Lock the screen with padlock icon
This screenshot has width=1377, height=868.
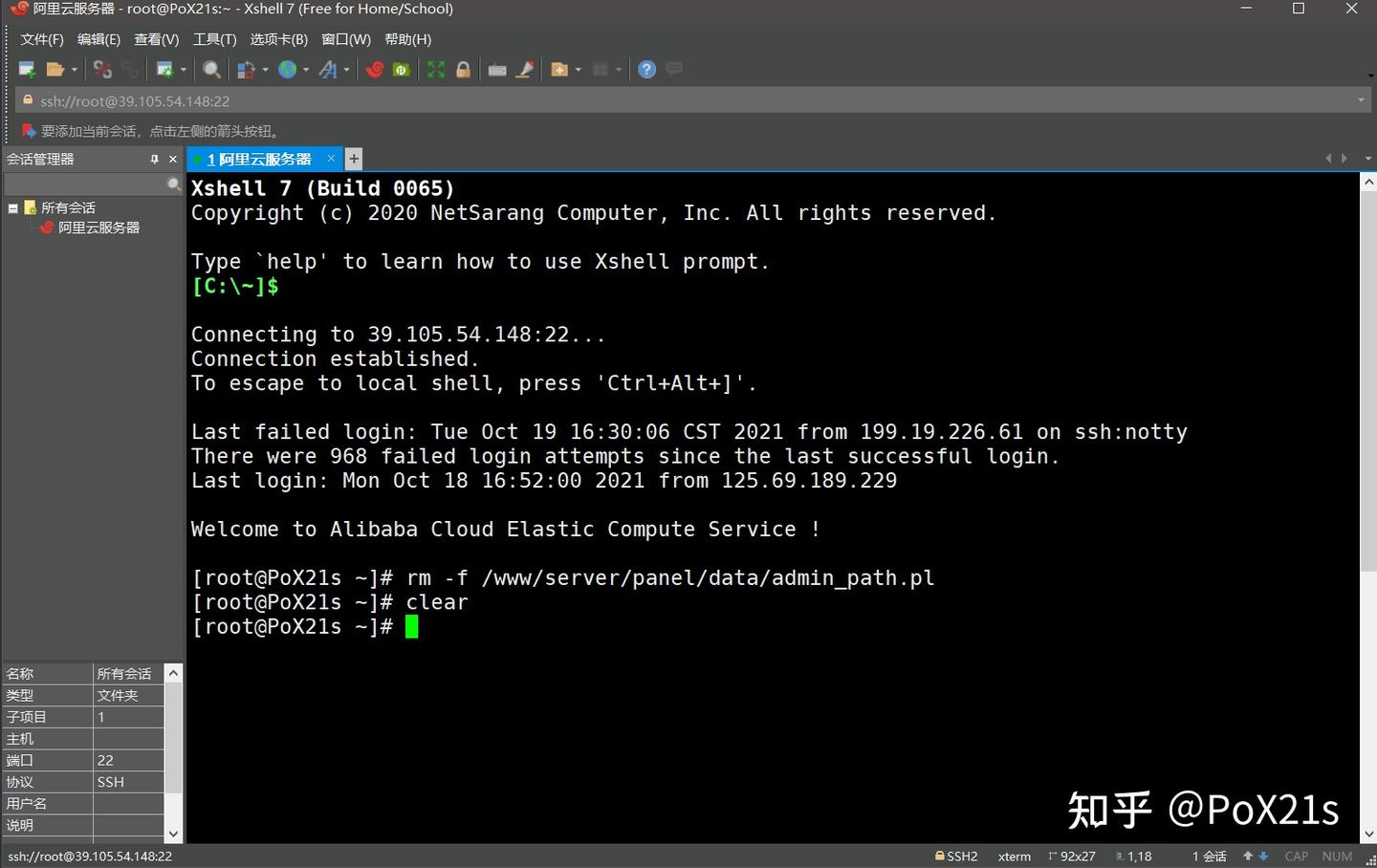click(x=463, y=70)
